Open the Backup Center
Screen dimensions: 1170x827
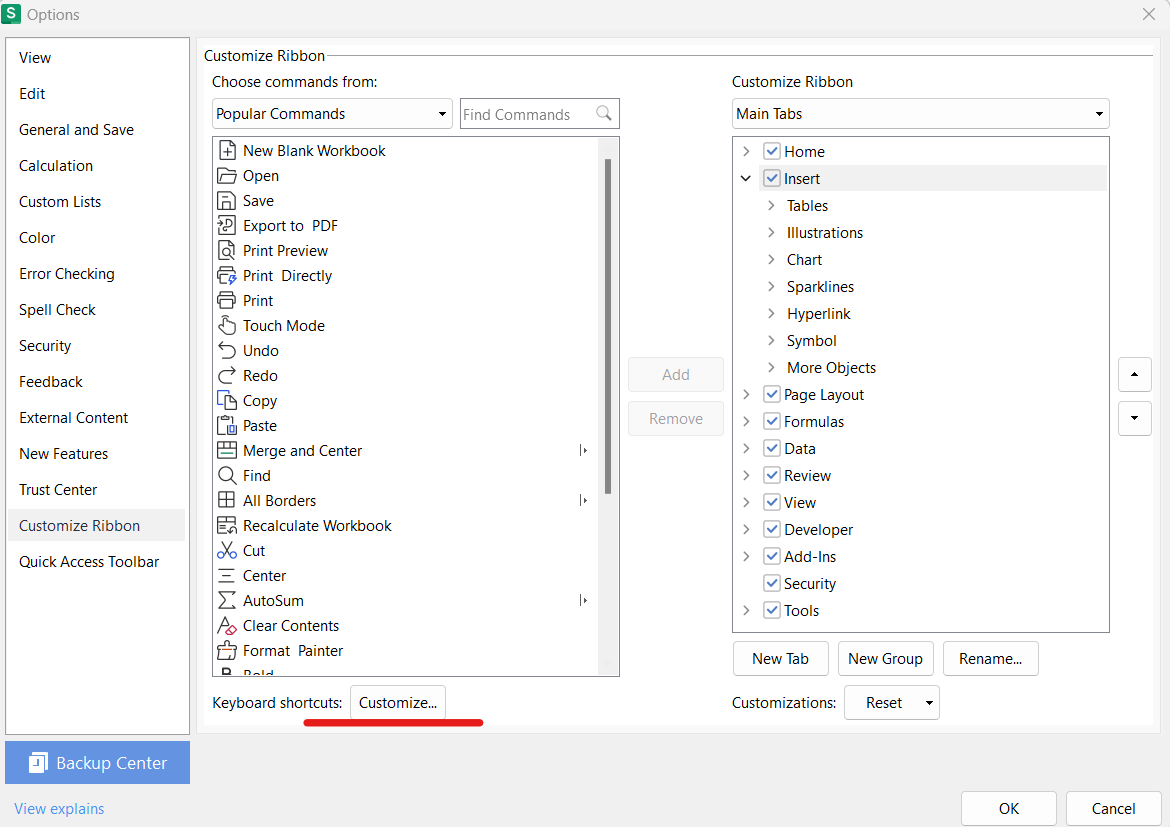[x=97, y=762]
